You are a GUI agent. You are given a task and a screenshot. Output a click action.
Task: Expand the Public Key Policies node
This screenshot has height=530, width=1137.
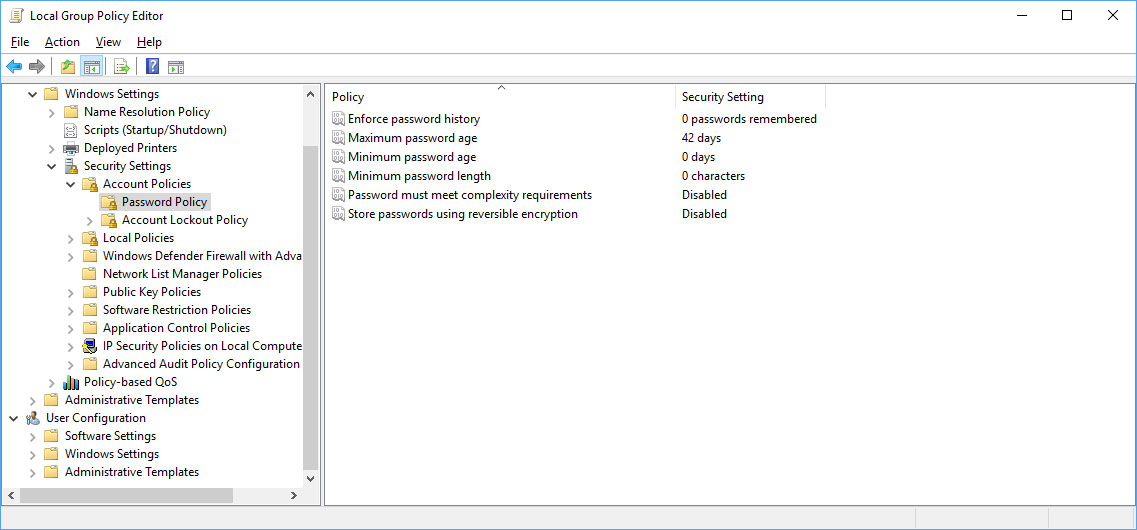[x=70, y=292]
